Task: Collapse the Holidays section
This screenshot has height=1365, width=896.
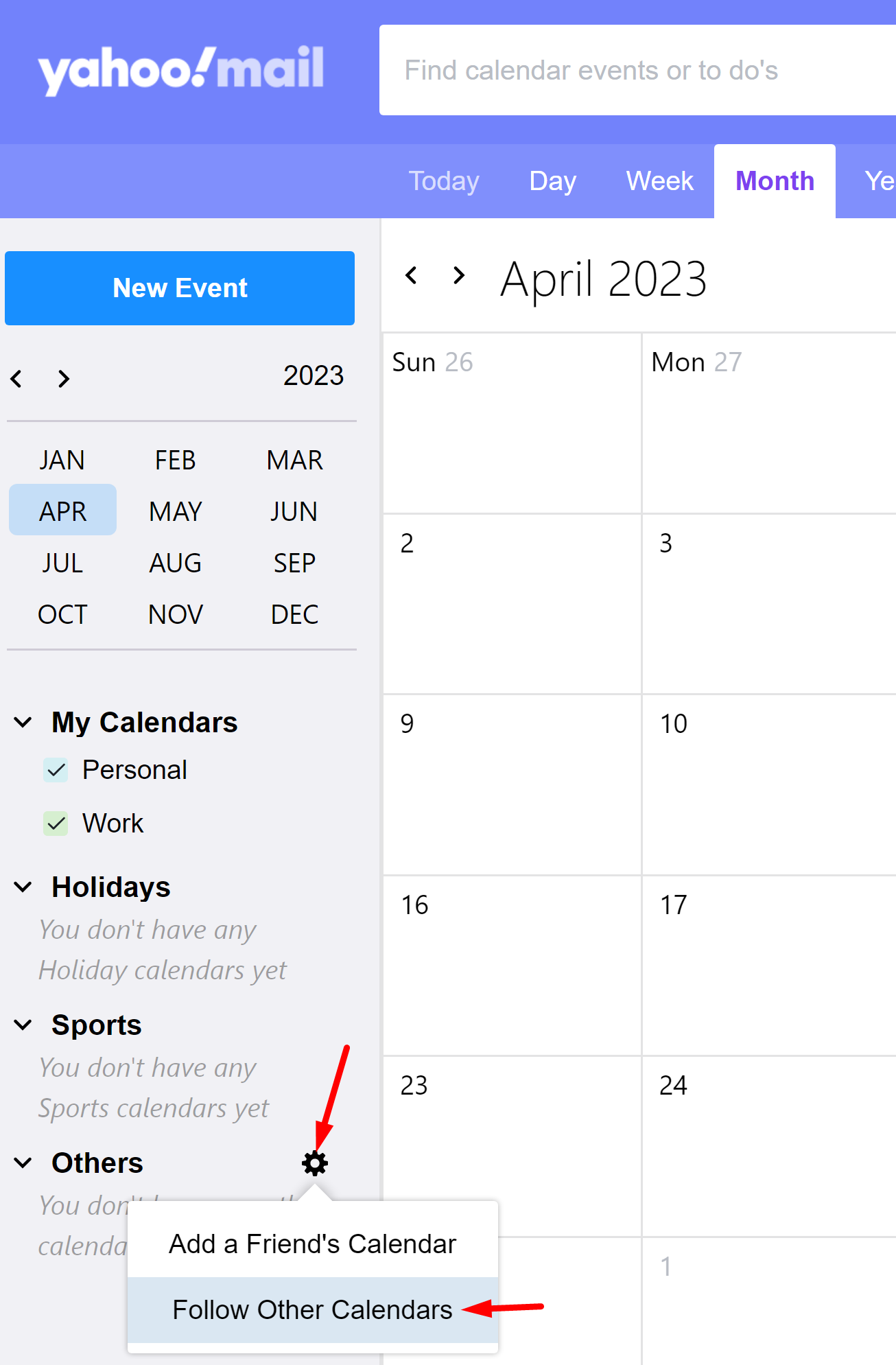Action: click(x=23, y=887)
